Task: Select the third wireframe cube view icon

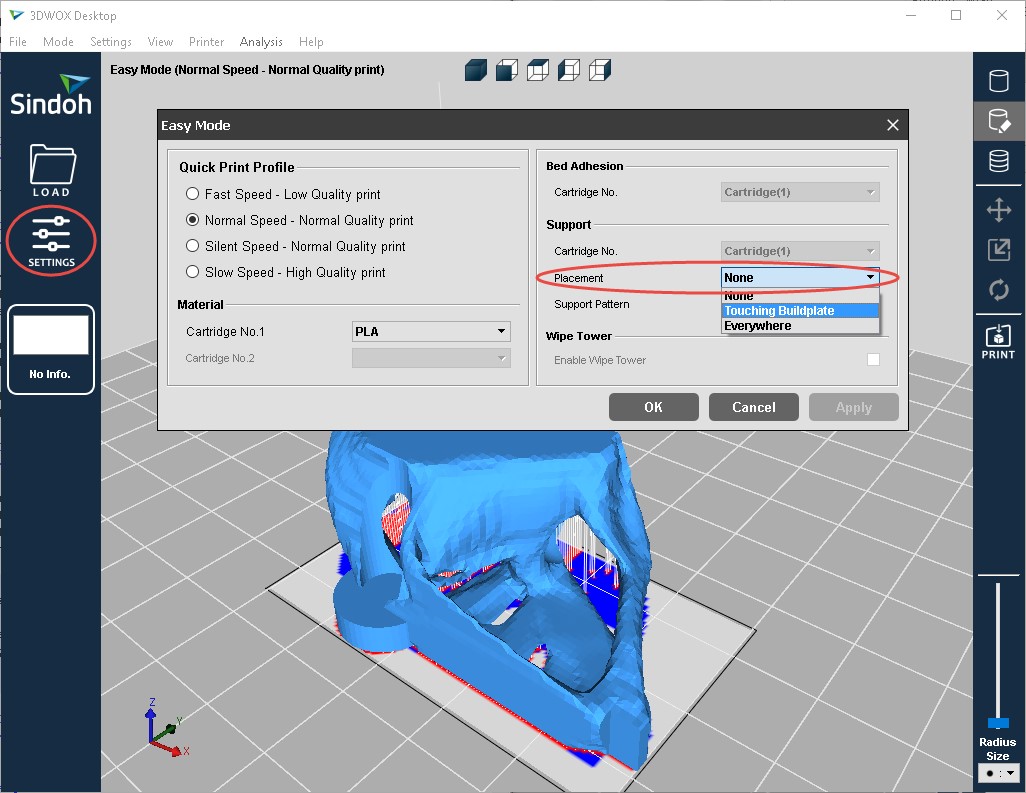Action: 538,70
